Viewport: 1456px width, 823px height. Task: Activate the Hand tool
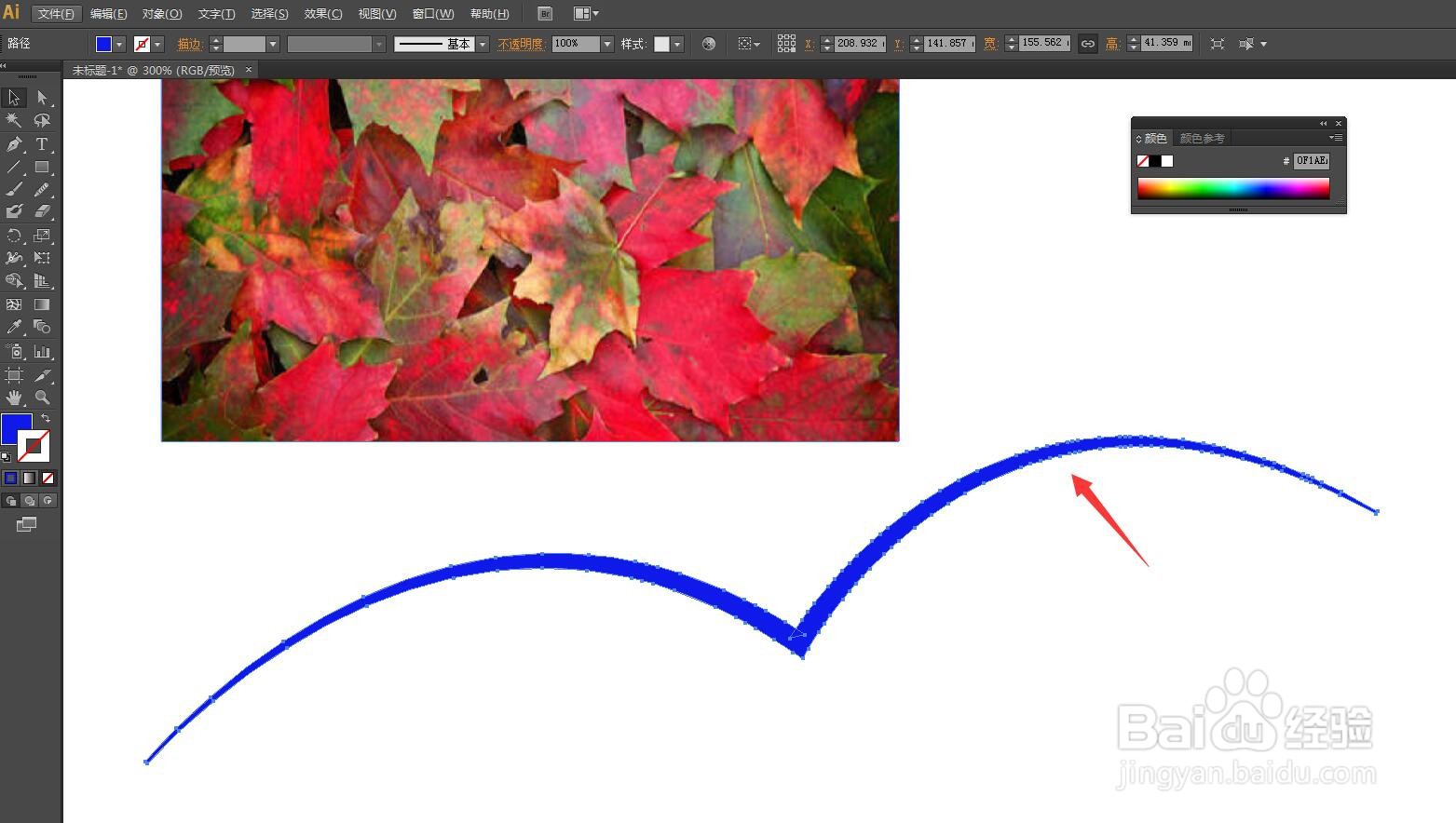point(14,398)
